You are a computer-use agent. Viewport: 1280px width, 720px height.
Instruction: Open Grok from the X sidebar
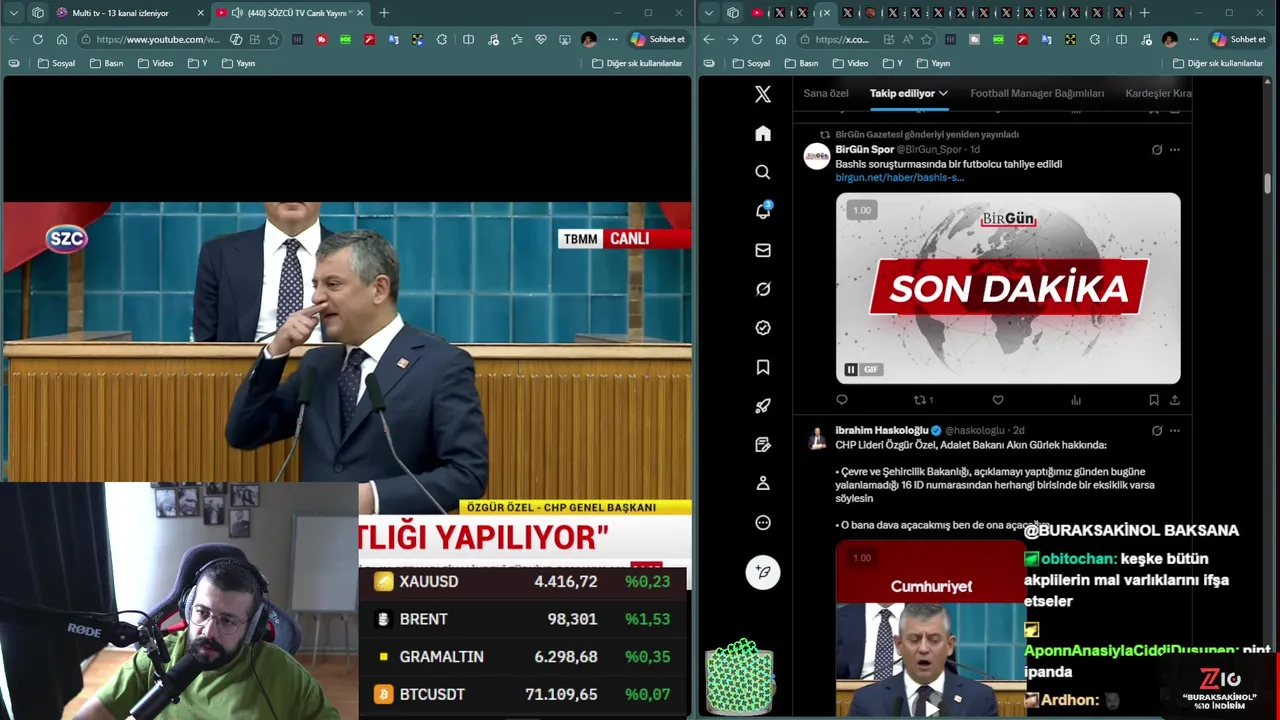tap(763, 289)
